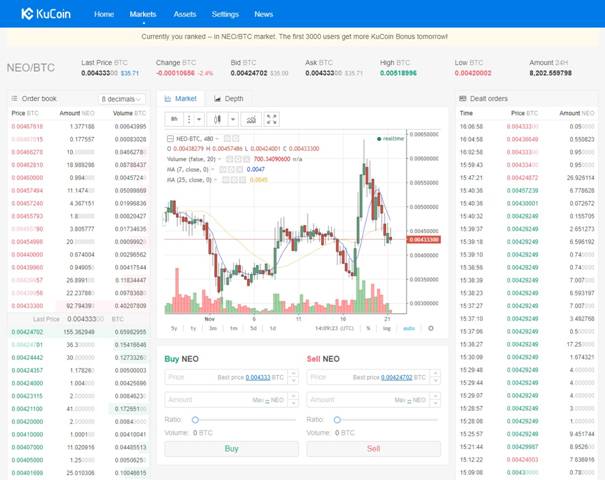
Task: Toggle fullscreen chart mode
Action: point(272,119)
